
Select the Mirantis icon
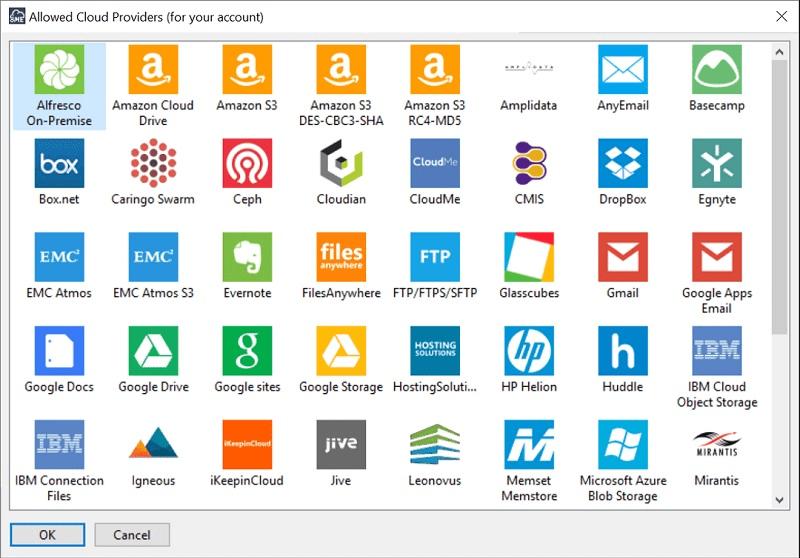(716, 445)
